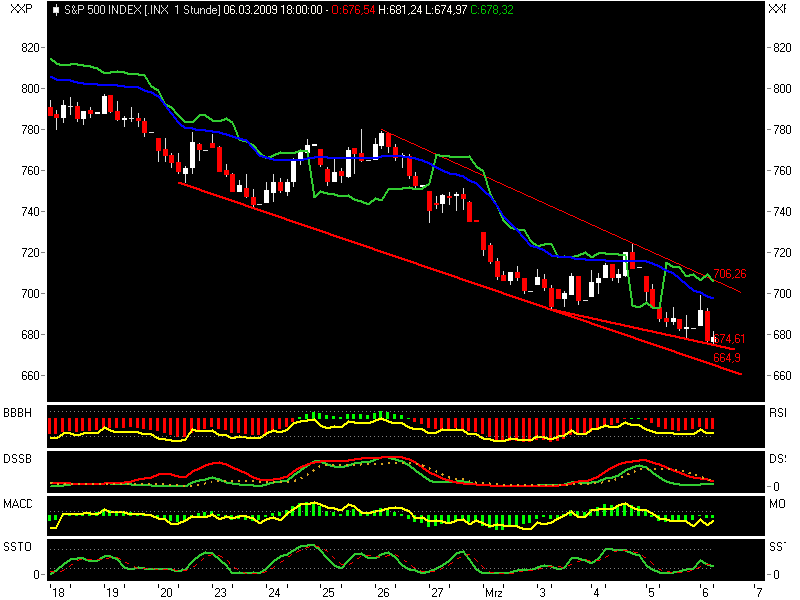
Task: Open the MACD indicator panel label
Action: click(19, 503)
